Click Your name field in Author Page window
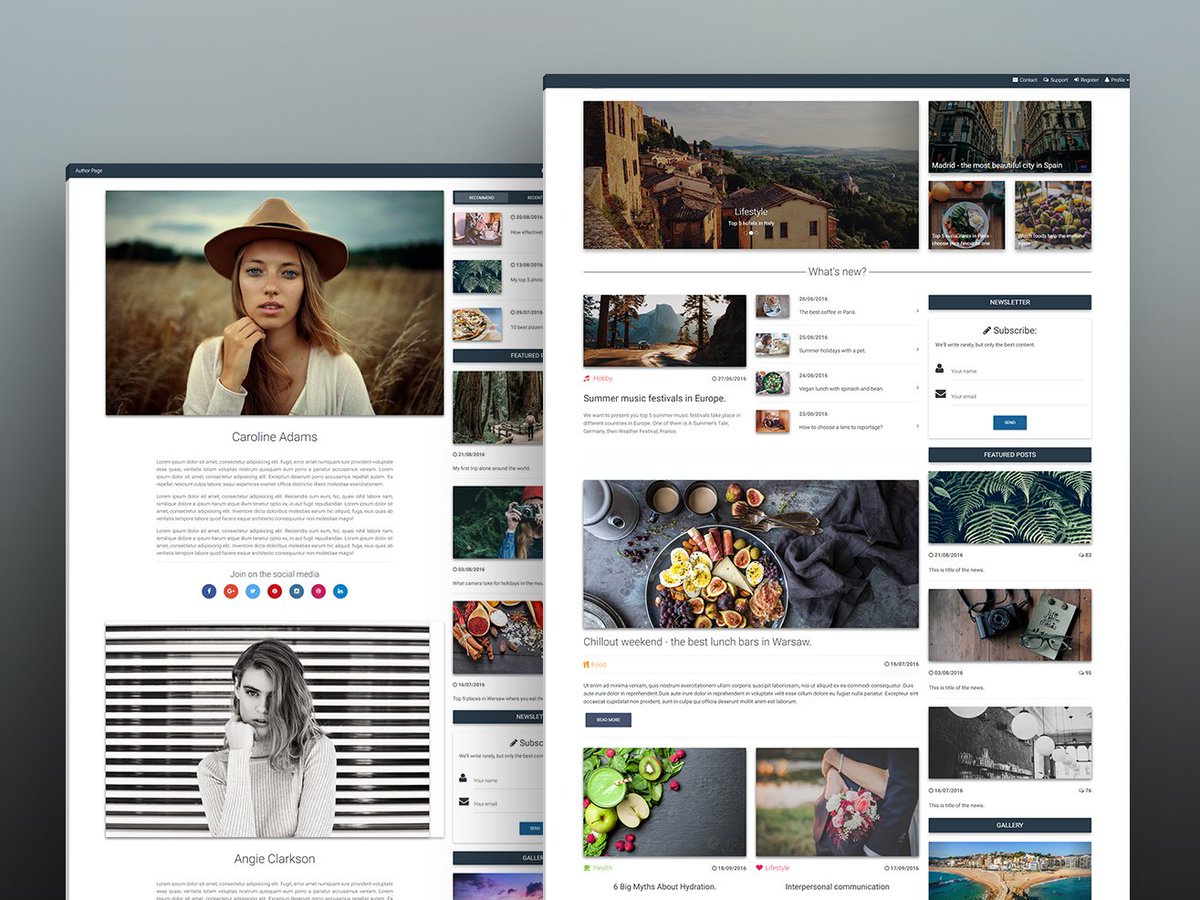Image resolution: width=1200 pixels, height=900 pixels. 508,780
